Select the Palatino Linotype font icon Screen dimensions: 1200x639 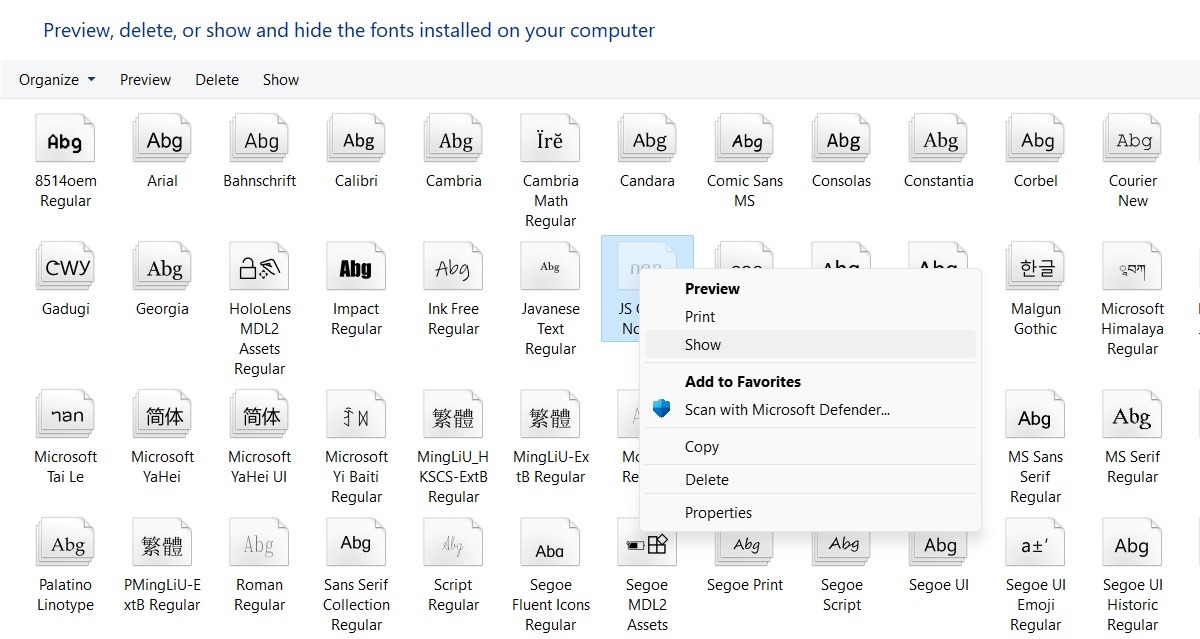pos(64,543)
